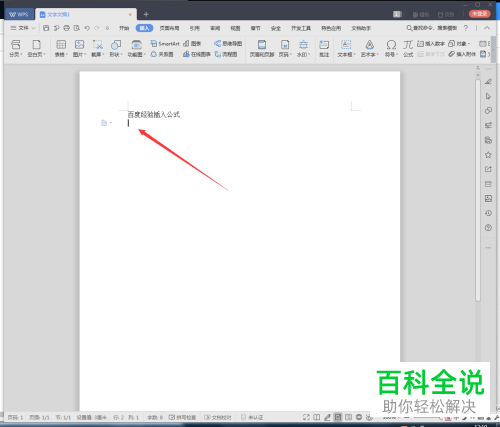The height and width of the screenshot is (427, 500).
Task: Open the Featured Apps (特色应用) tab
Action: [x=331, y=28]
